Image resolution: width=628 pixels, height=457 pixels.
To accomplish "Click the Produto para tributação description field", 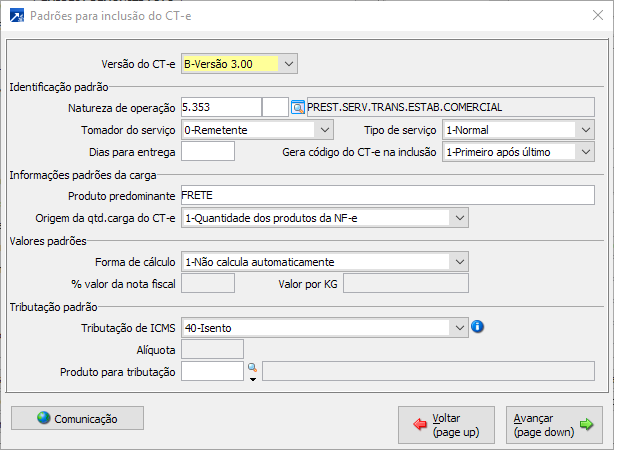I will click(x=429, y=371).
